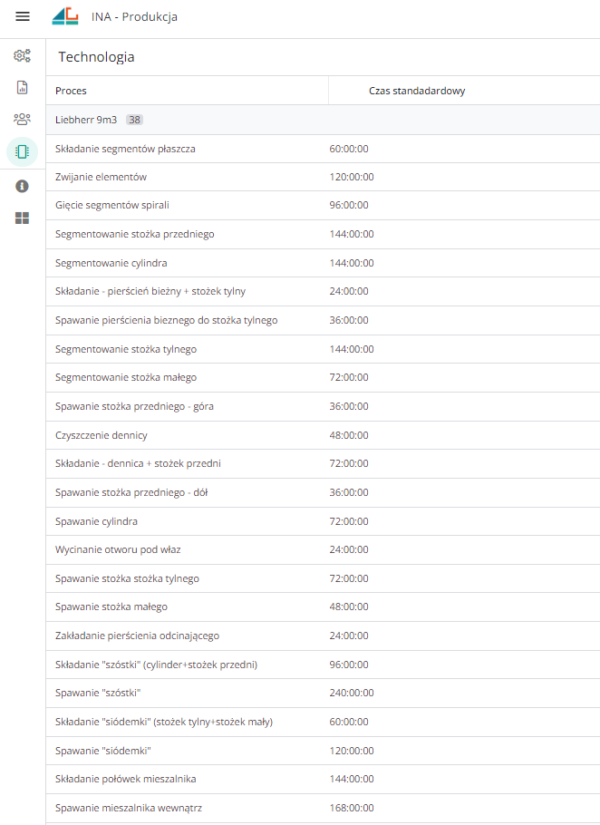The image size is (600, 825).
Task: Click the 240:00:00 time for Spawanie "szóstki"
Action: 352,693
